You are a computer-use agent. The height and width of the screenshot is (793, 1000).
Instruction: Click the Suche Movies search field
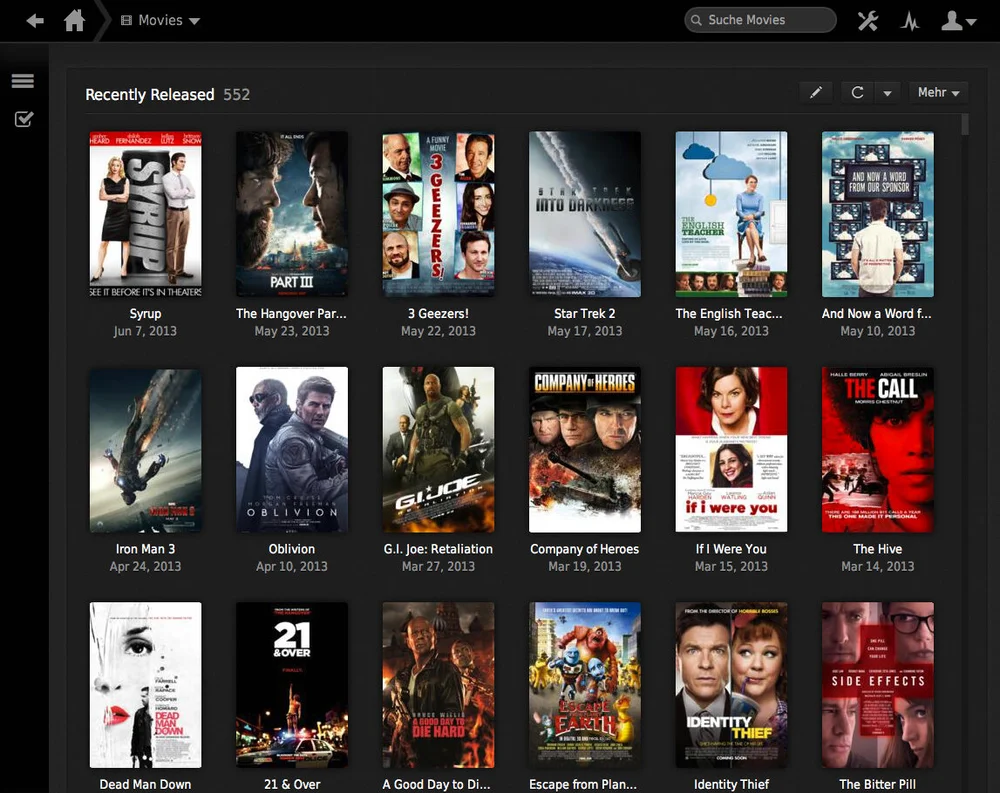tap(760, 20)
